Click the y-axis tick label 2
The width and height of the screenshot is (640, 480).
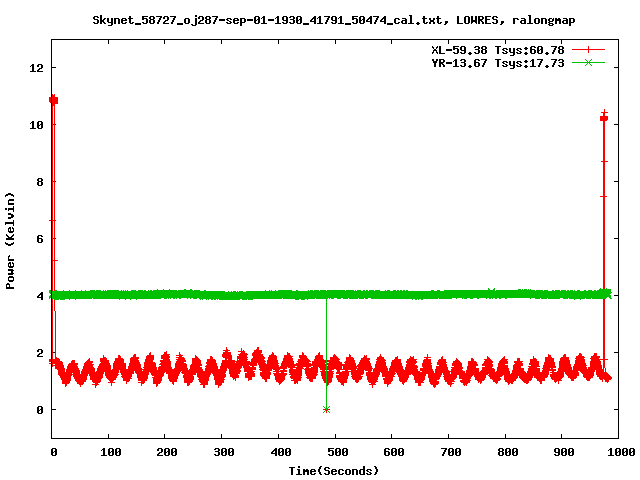coord(40,353)
